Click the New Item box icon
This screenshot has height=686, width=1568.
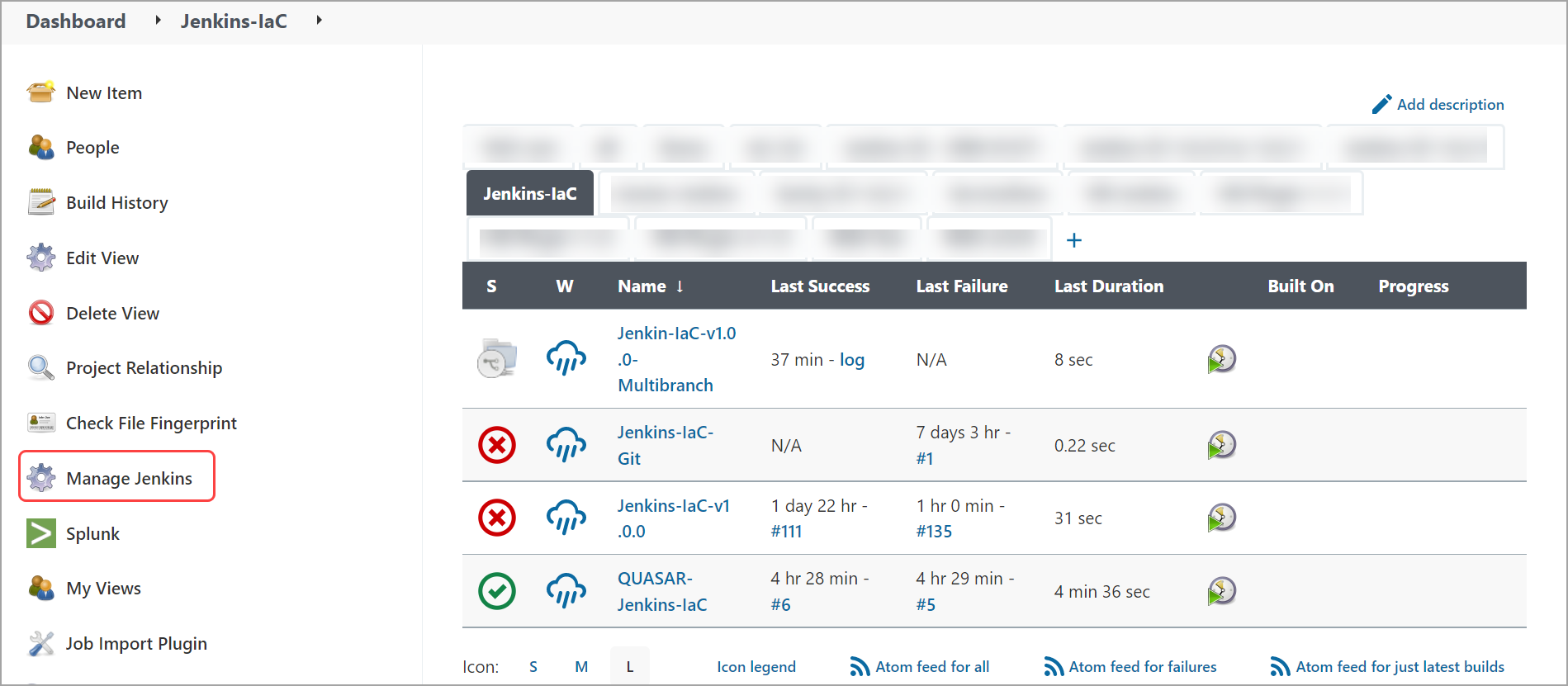pos(41,92)
